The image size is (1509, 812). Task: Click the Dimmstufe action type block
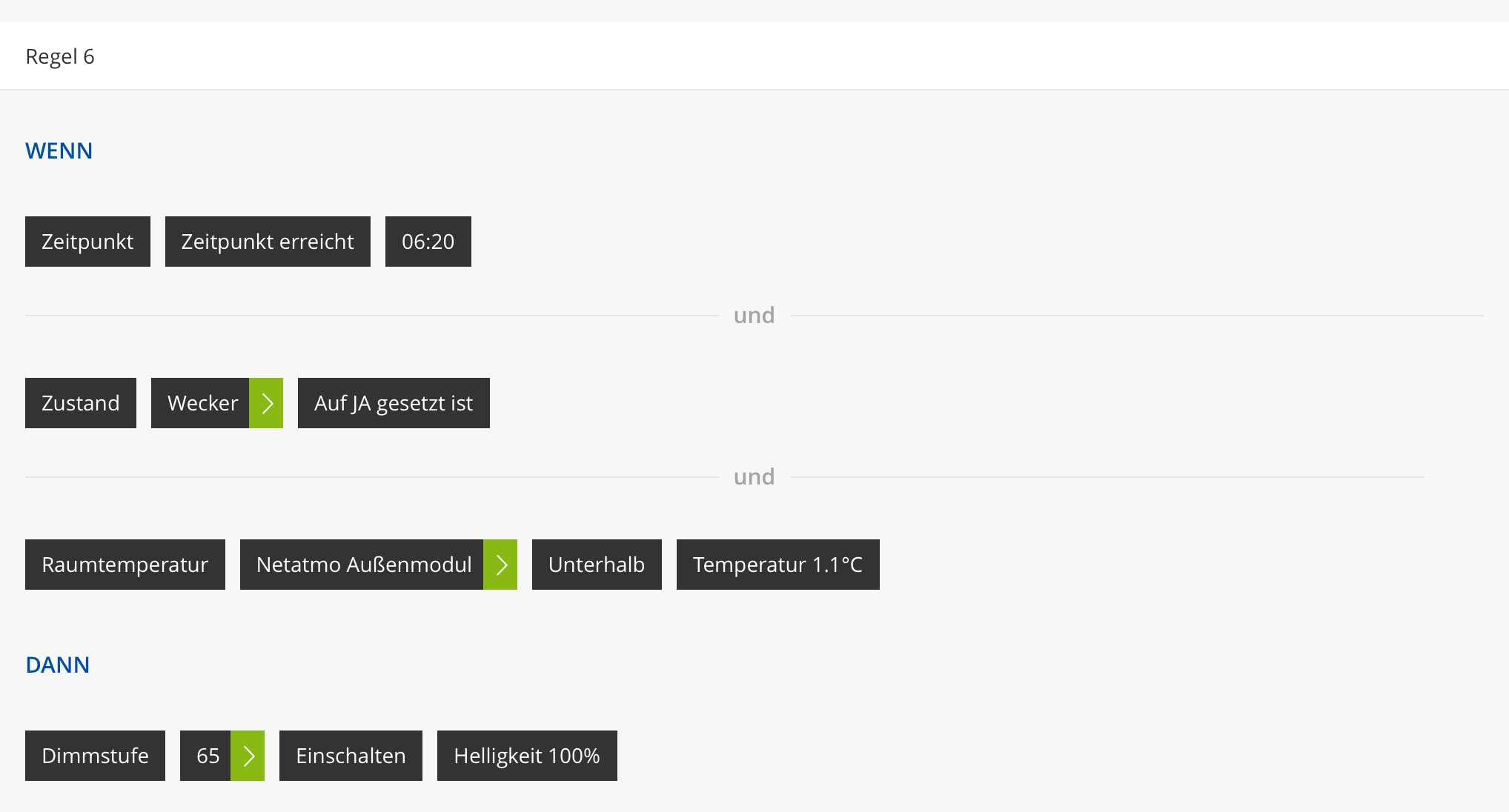pyautogui.click(x=95, y=756)
